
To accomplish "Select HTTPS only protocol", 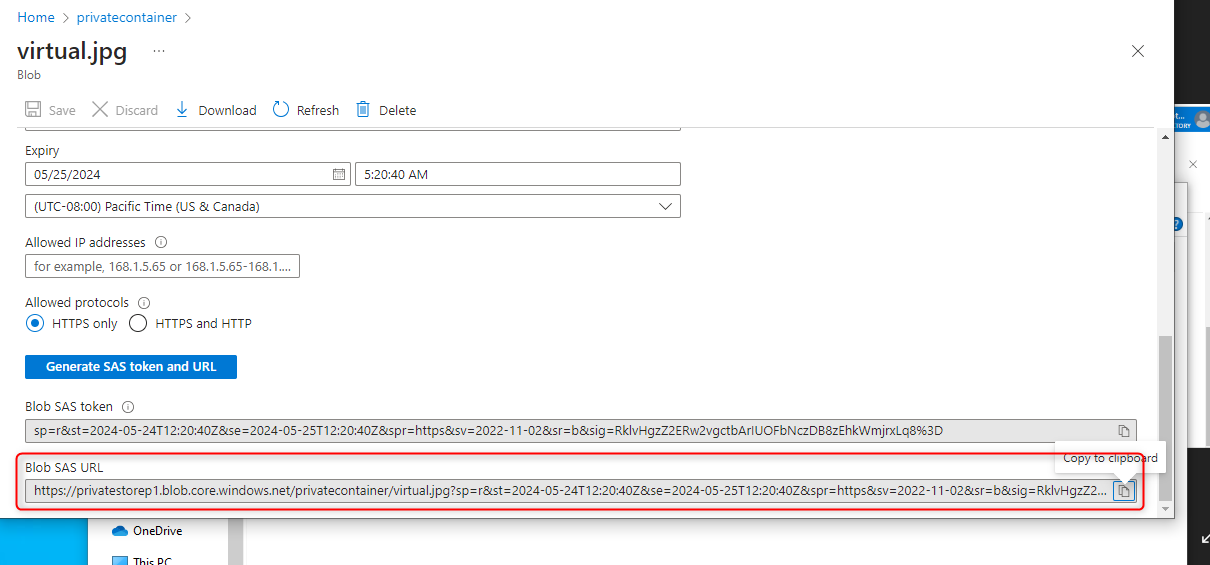I will [x=35, y=323].
